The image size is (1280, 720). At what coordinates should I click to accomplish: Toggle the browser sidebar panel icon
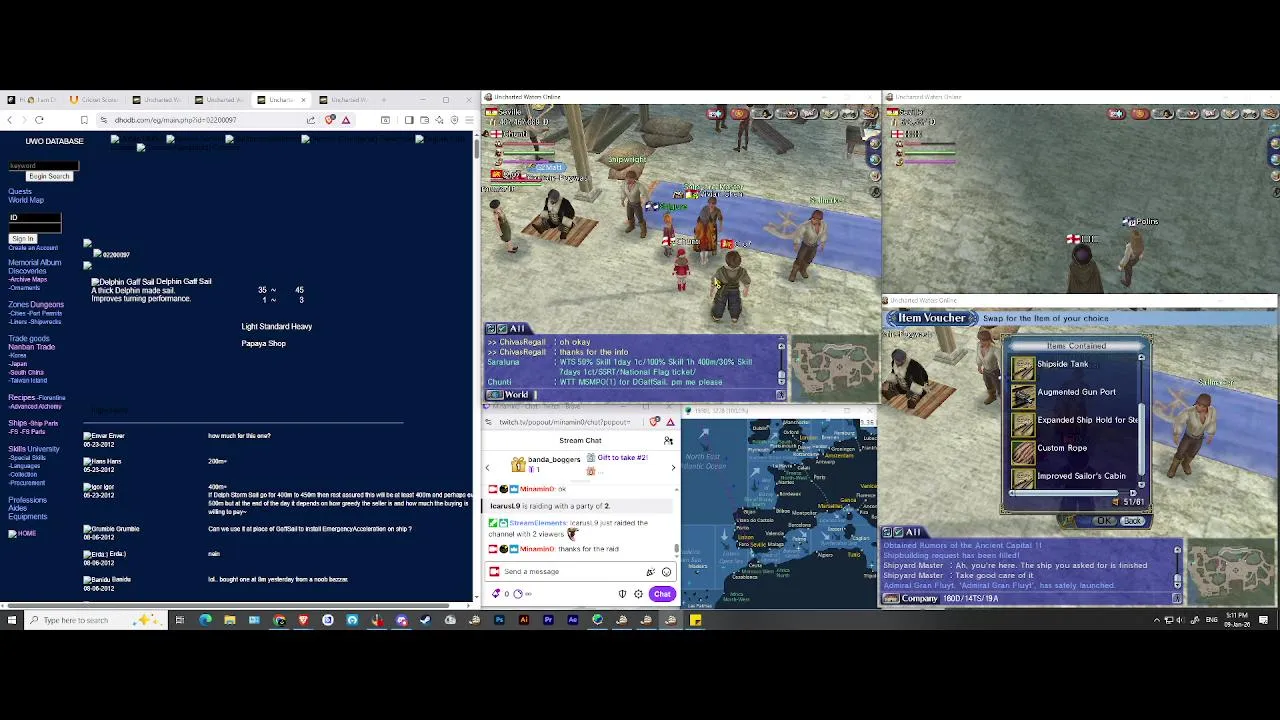point(409,120)
